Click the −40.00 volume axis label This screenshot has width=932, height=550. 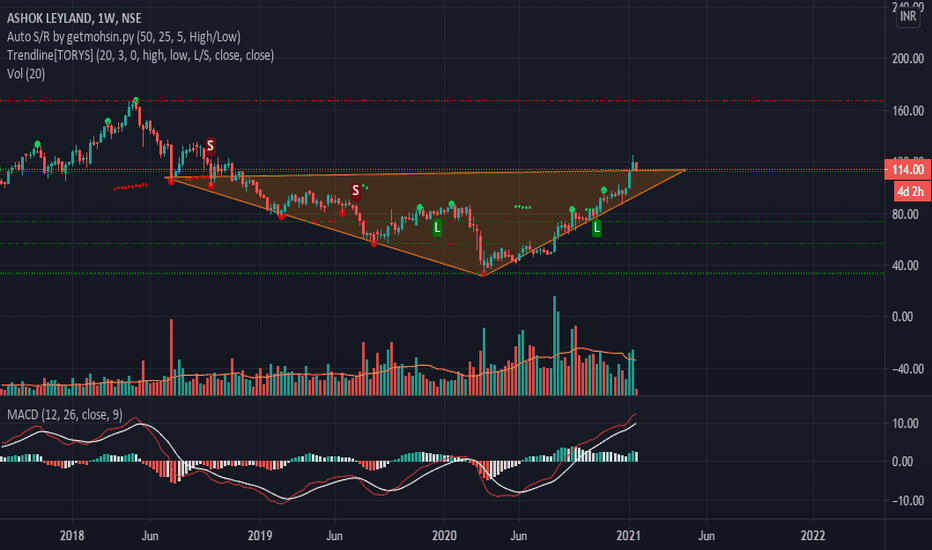[907, 369]
